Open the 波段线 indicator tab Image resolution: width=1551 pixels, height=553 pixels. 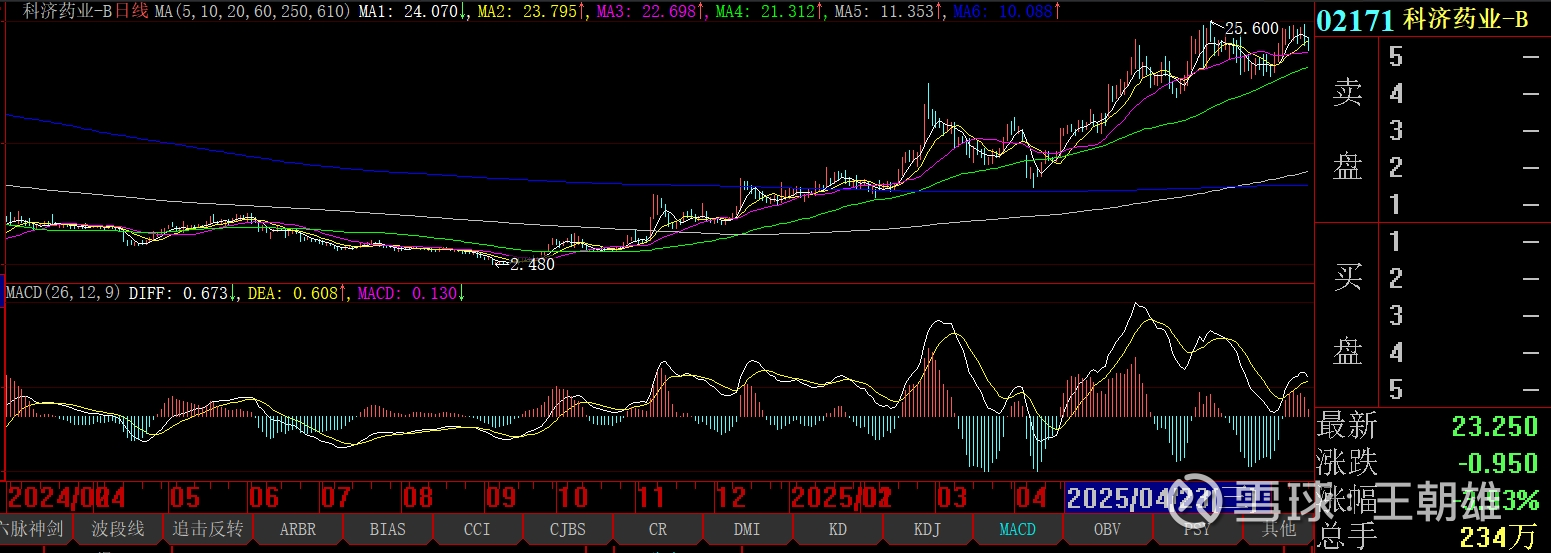click(x=118, y=529)
